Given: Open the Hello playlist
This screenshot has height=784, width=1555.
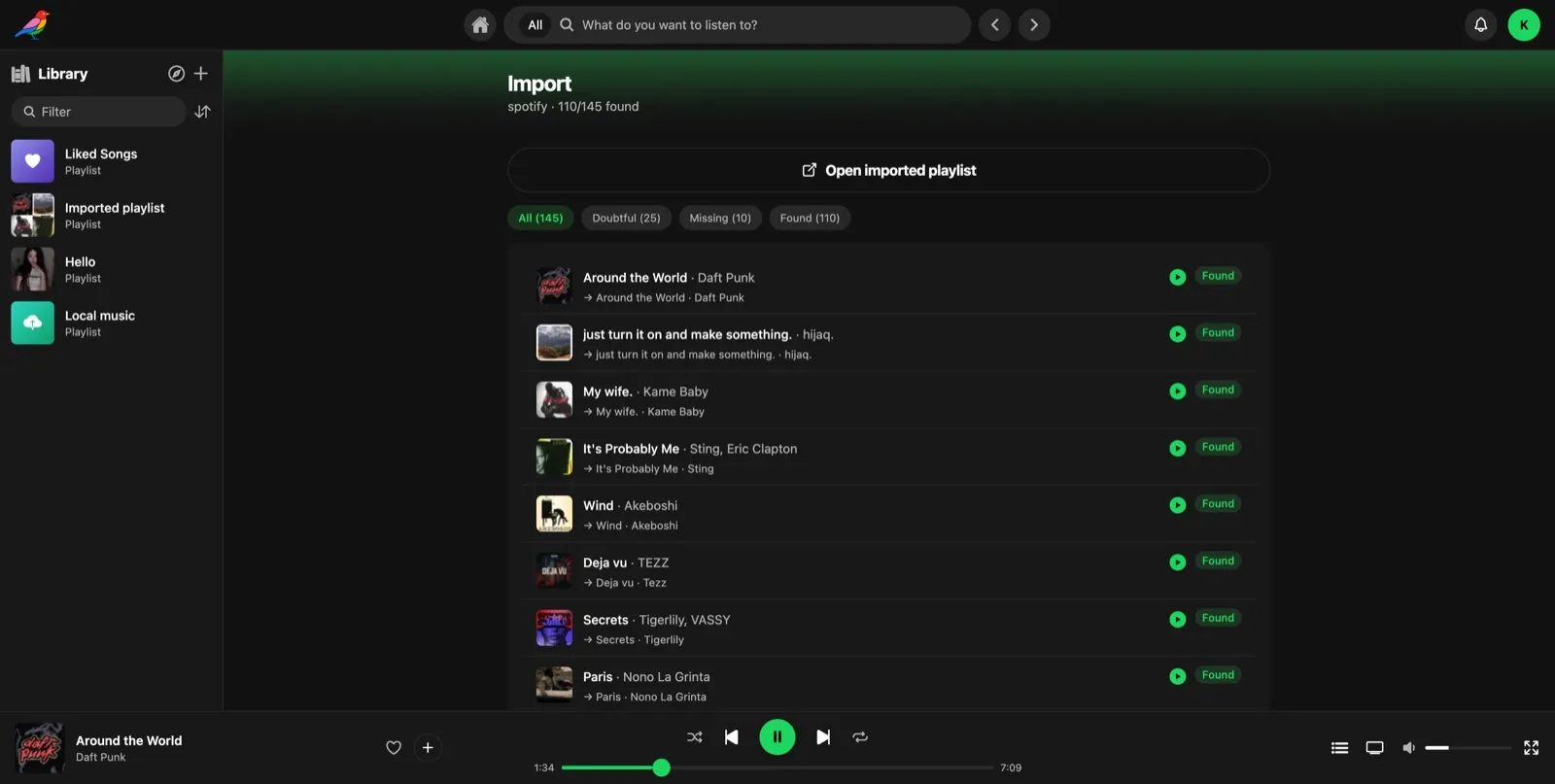Looking at the screenshot, I should [111, 269].
